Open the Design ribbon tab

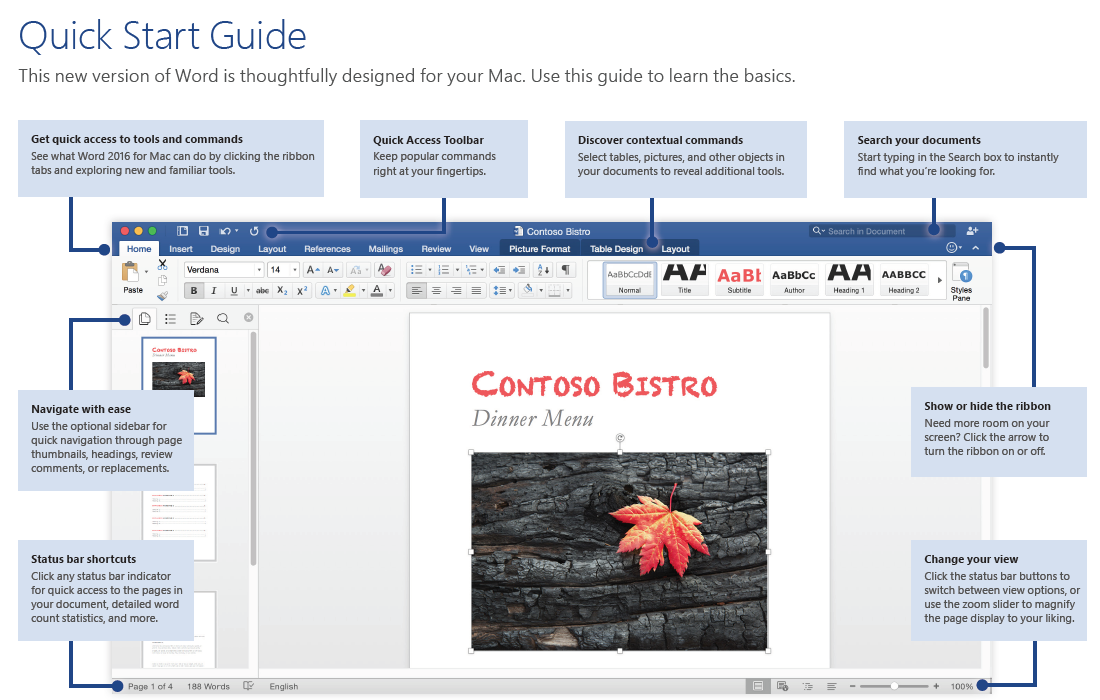(x=225, y=249)
